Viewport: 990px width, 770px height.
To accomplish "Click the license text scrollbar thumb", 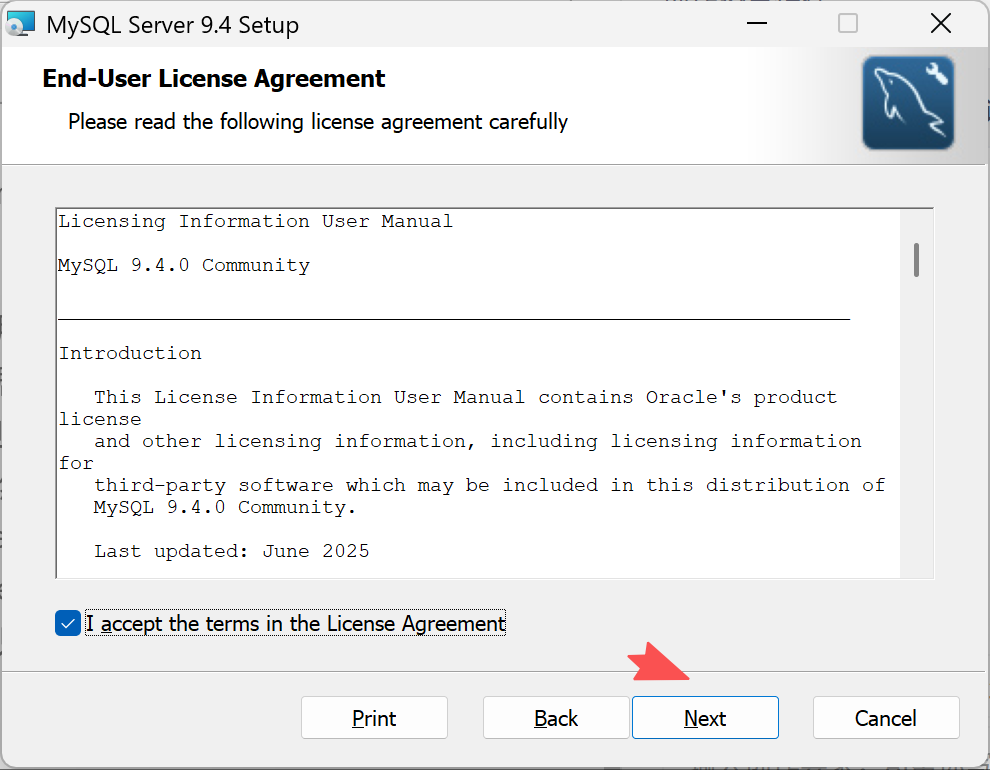I will point(916,259).
